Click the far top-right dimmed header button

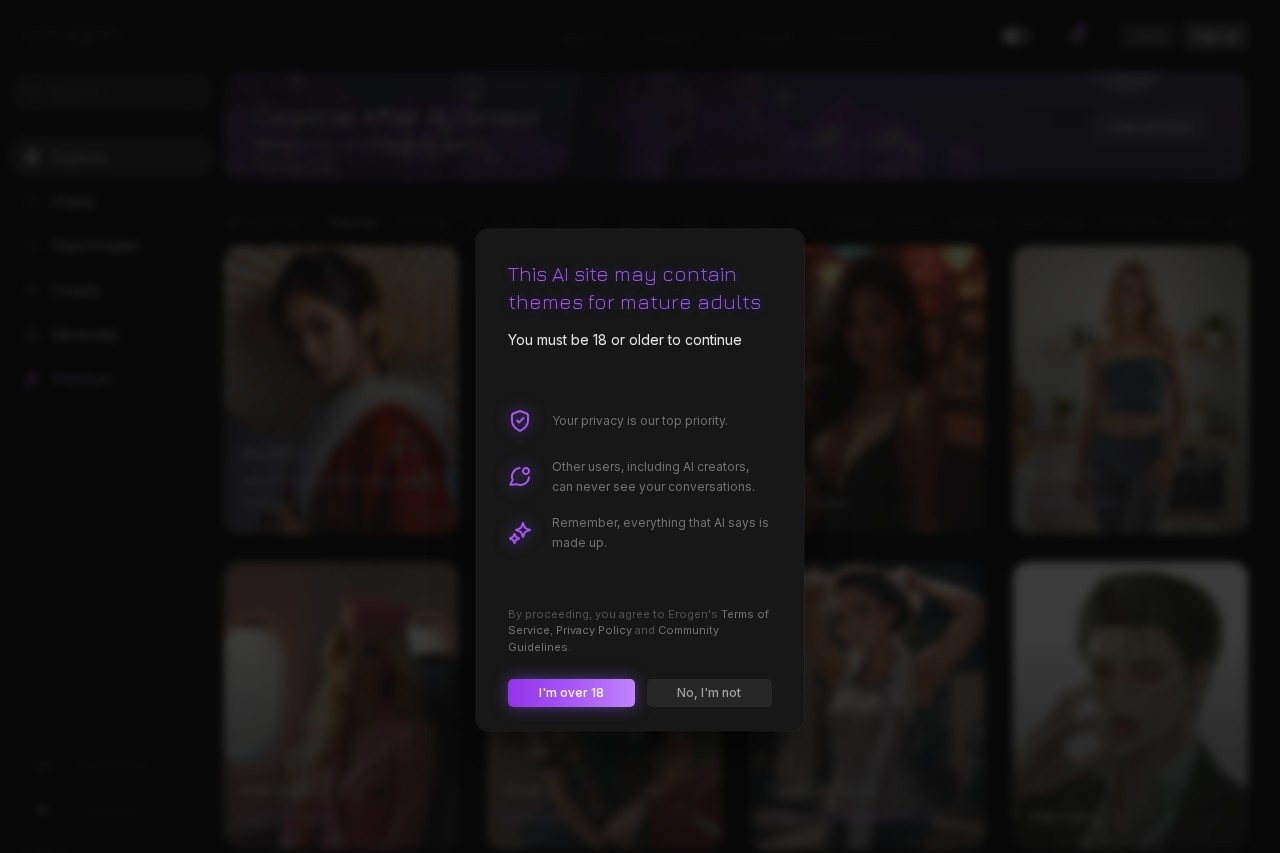pyautogui.click(x=1216, y=36)
